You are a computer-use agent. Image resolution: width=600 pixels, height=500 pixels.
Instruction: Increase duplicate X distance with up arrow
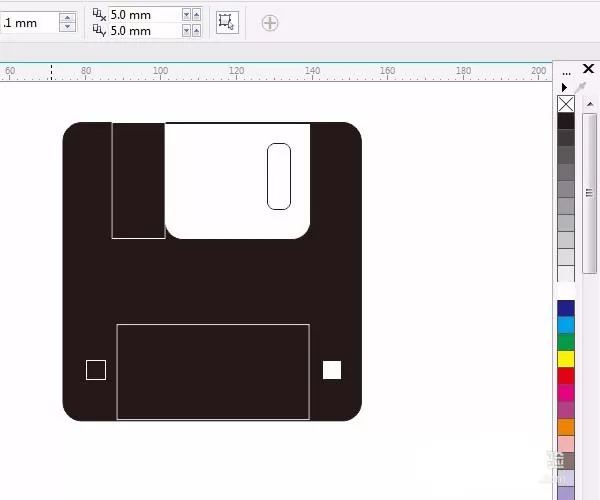(196, 15)
